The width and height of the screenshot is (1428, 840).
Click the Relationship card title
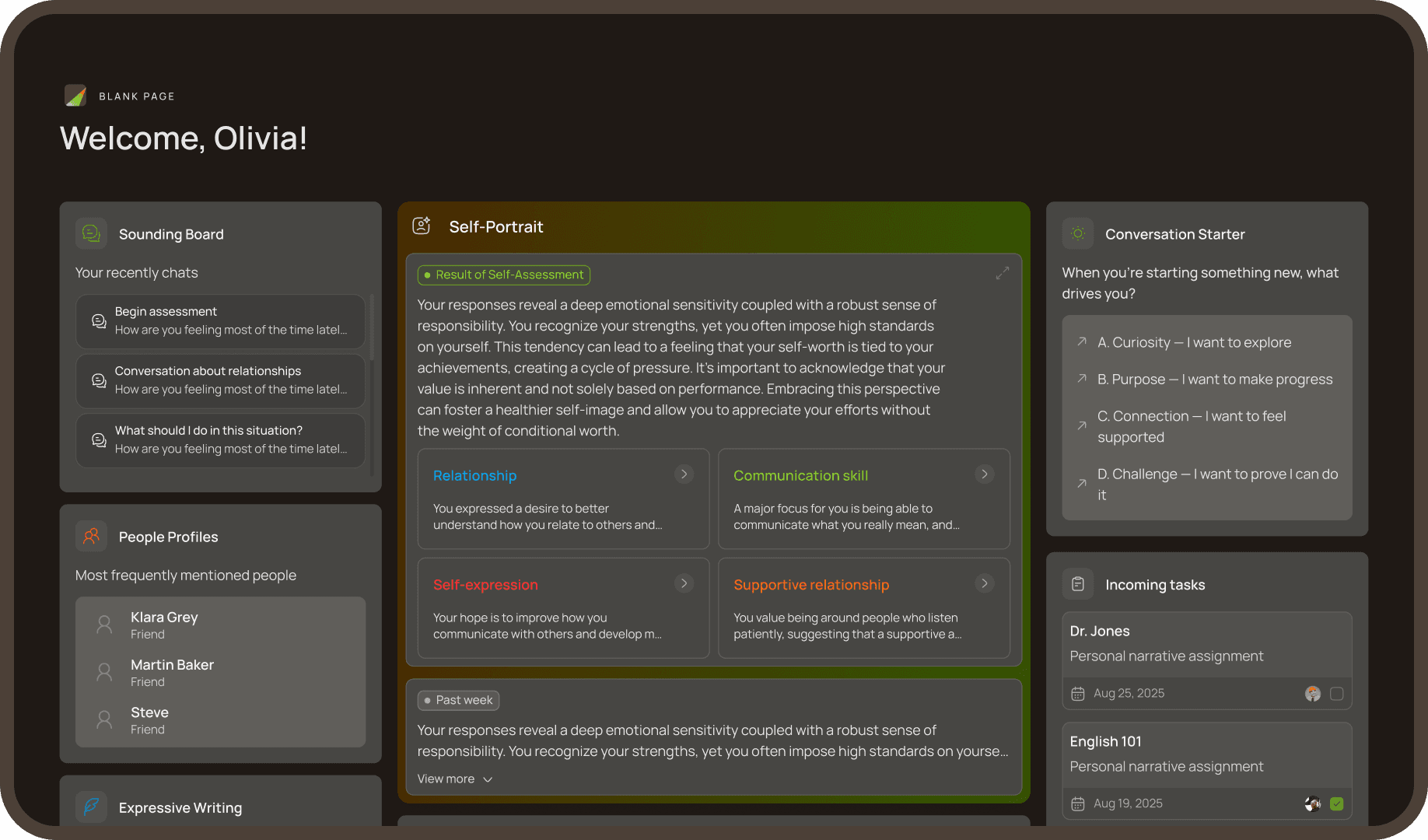[474, 475]
